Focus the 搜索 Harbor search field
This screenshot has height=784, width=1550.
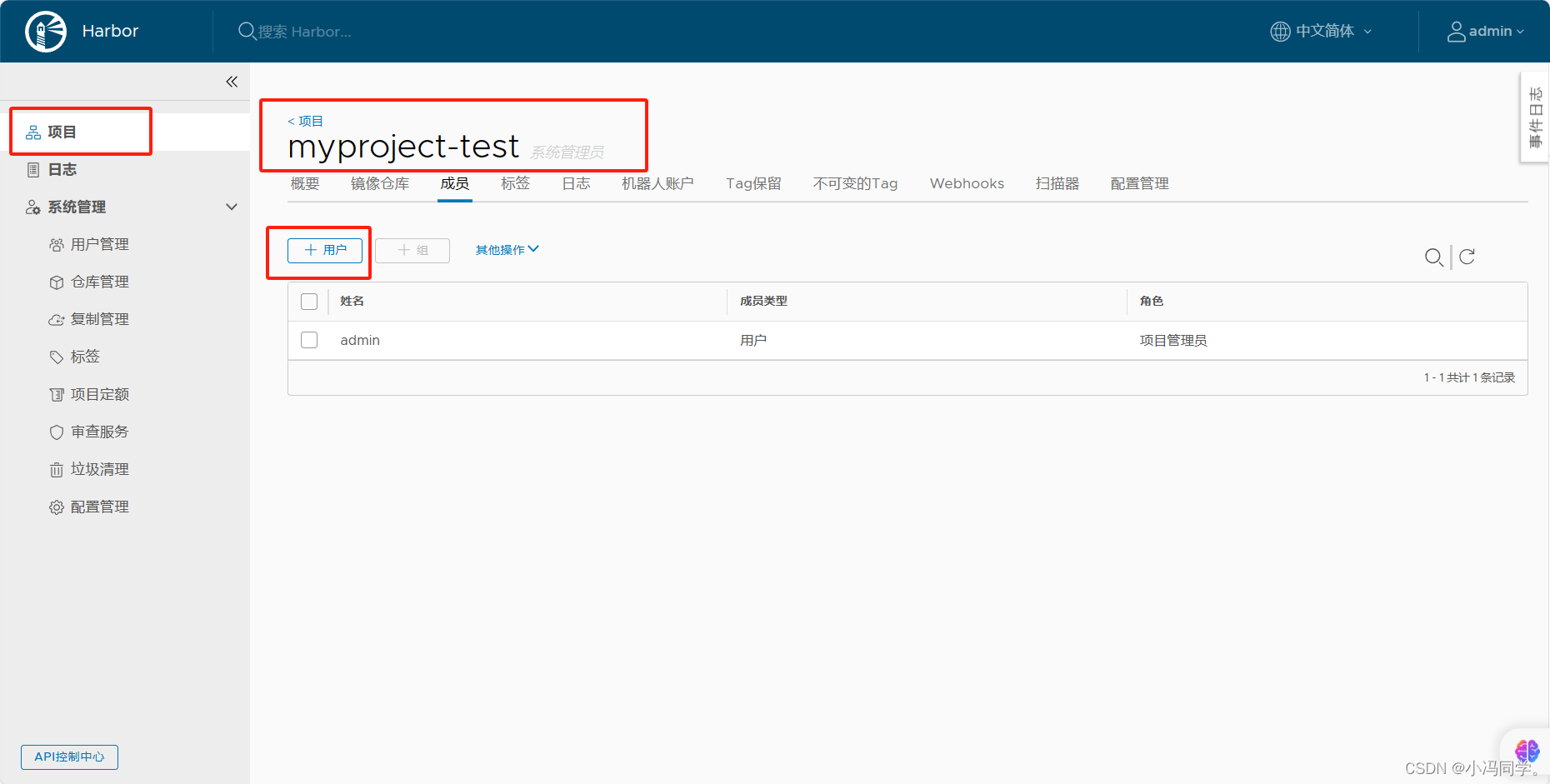305,32
